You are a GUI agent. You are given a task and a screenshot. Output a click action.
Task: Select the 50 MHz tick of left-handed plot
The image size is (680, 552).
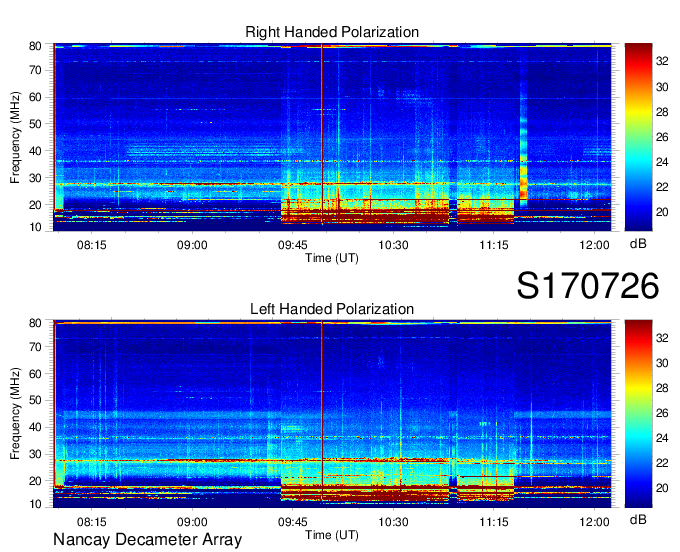(35, 400)
